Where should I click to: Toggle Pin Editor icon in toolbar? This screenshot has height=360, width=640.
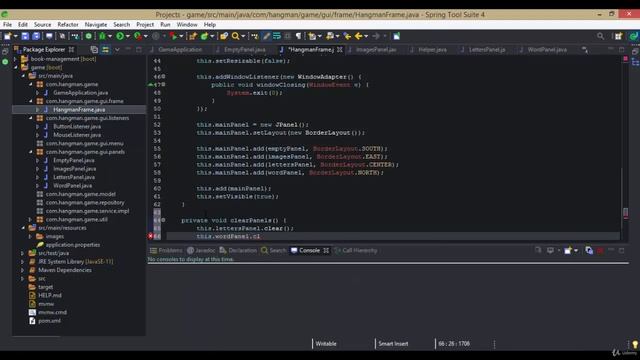pos(396,36)
